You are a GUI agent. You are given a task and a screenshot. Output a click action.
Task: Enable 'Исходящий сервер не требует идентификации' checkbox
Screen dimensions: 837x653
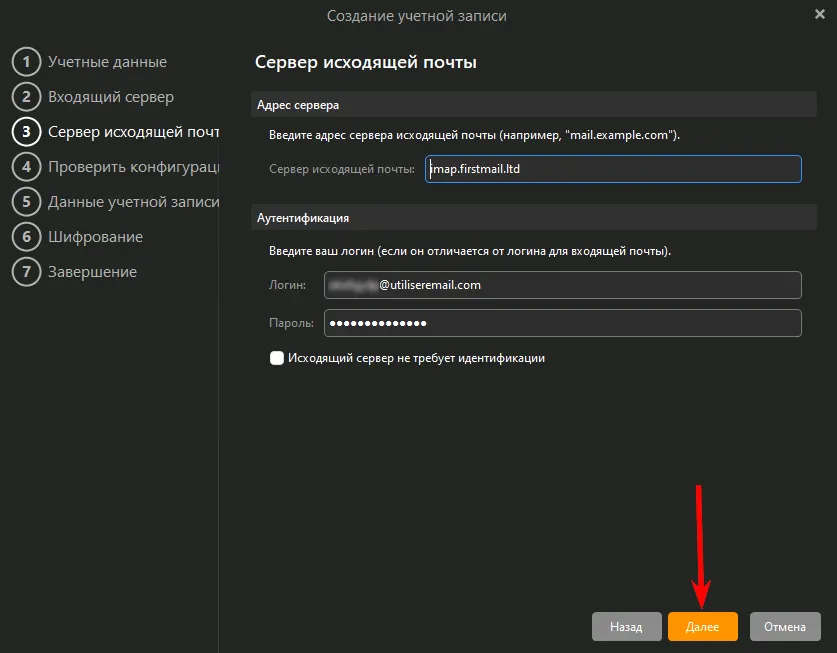click(x=277, y=358)
